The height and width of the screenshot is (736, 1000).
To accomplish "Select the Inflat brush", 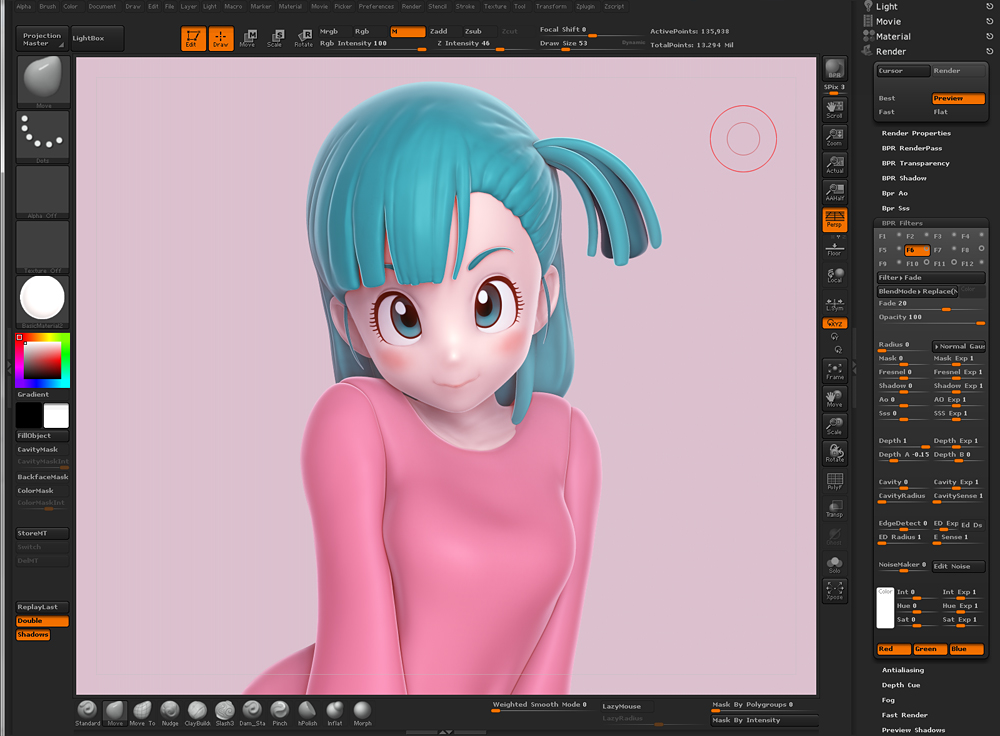I will [335, 713].
